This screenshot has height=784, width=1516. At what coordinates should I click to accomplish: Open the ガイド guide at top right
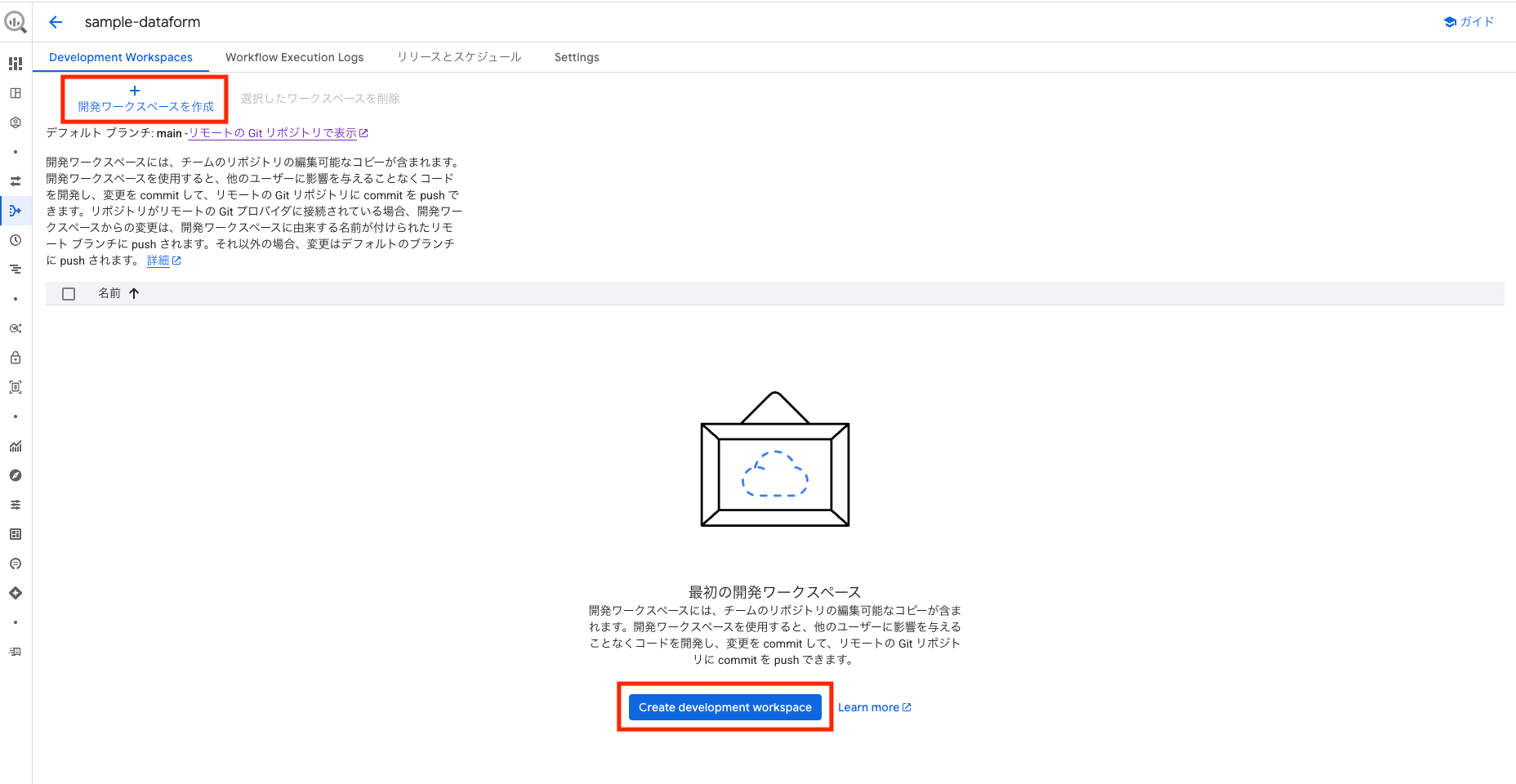point(1468,22)
